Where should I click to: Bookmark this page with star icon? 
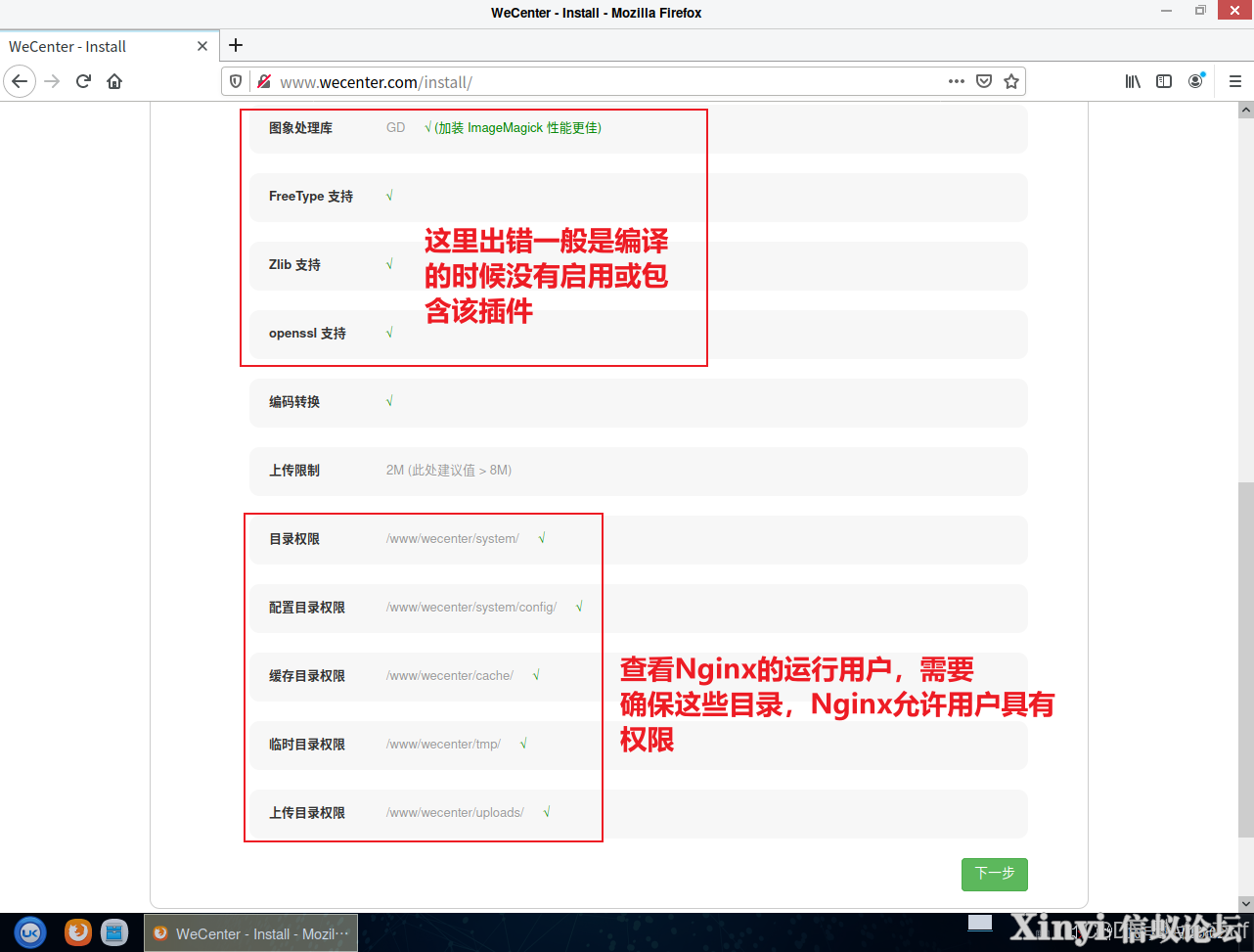[x=1011, y=81]
